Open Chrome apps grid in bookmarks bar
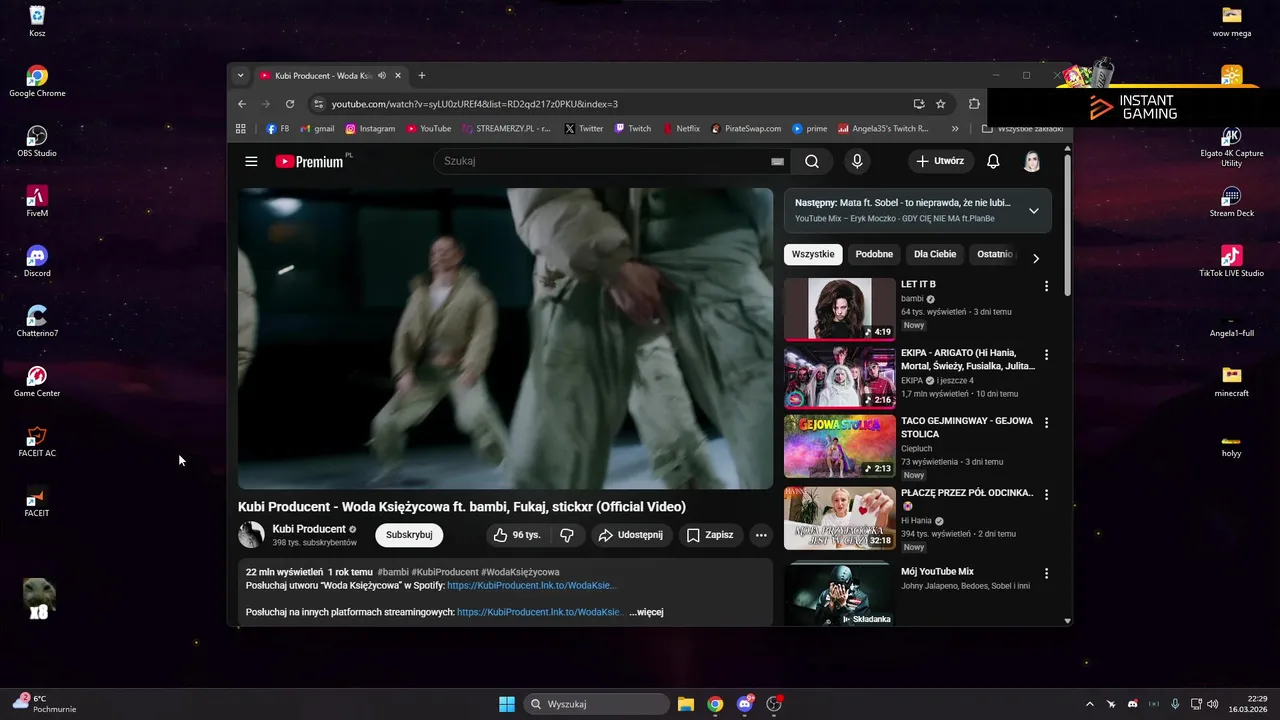Image resolution: width=1280 pixels, height=720 pixels. click(241, 129)
